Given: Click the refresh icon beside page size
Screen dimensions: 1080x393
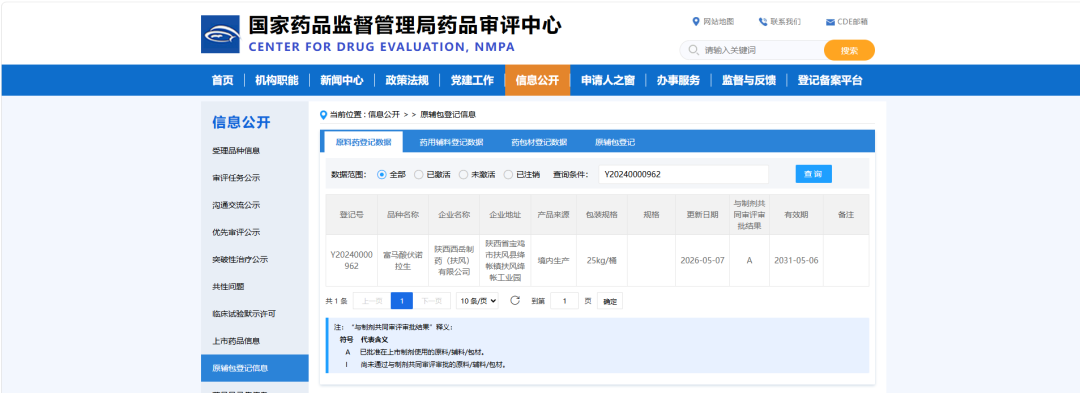Looking at the screenshot, I should coord(515,300).
